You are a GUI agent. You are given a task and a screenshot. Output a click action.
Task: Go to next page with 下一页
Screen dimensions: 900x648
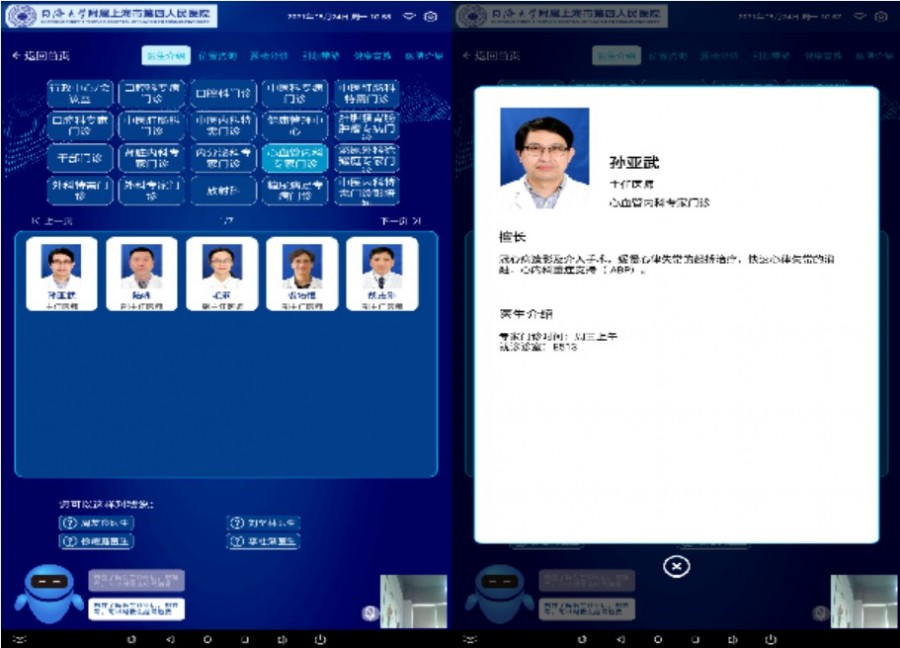[400, 221]
